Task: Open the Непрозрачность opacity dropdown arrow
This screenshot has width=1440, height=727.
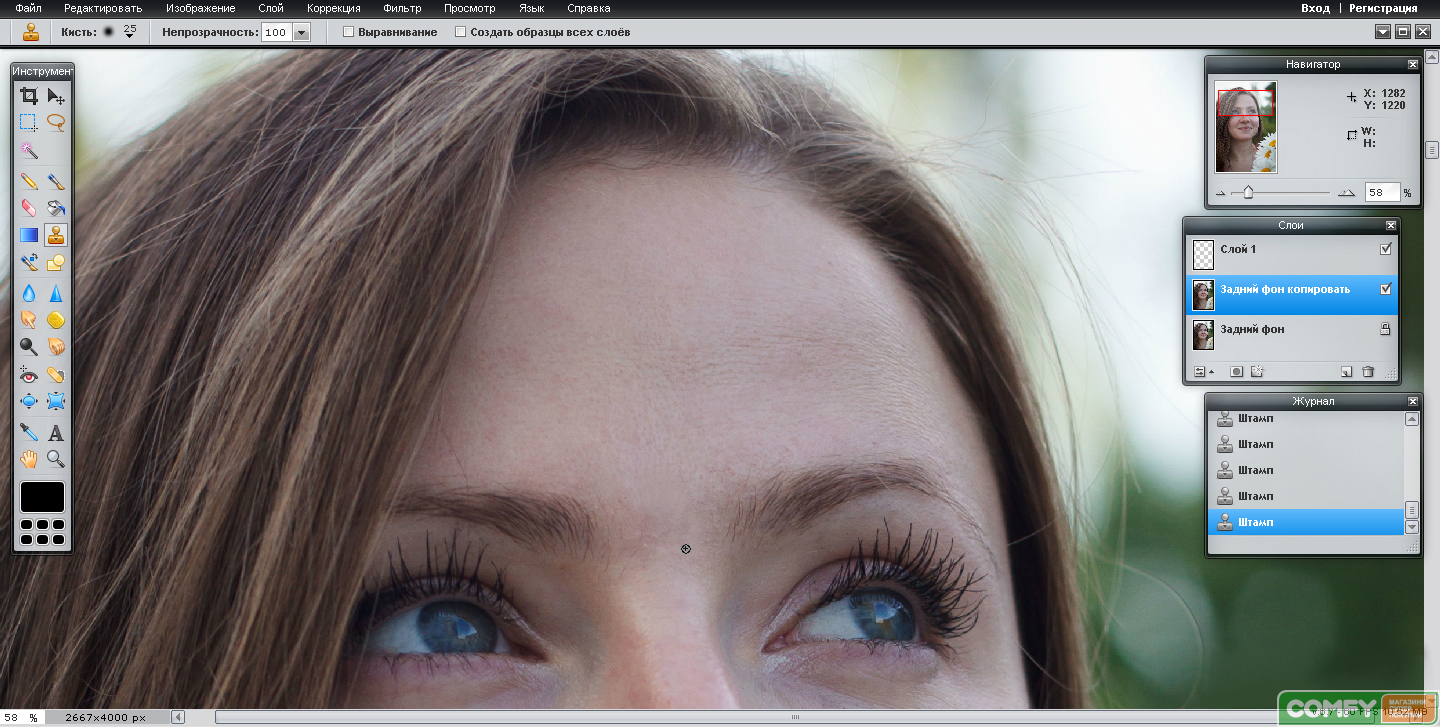Action: [x=302, y=32]
